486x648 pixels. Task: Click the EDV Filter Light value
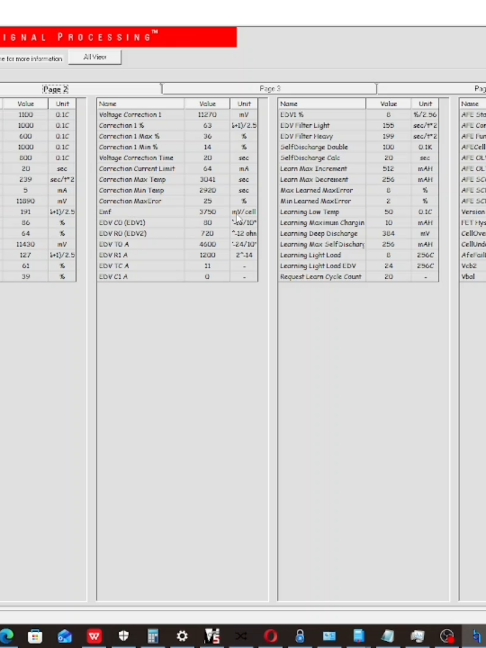click(x=388, y=125)
